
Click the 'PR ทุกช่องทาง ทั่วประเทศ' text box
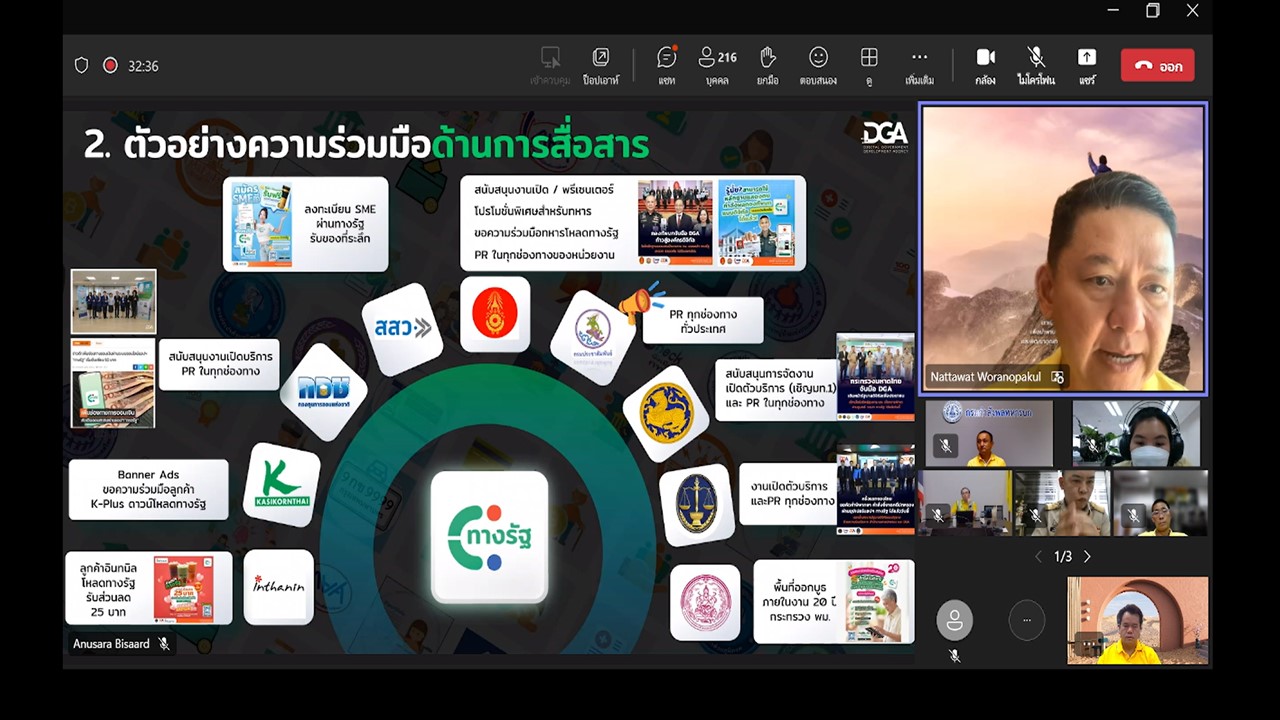(703, 321)
